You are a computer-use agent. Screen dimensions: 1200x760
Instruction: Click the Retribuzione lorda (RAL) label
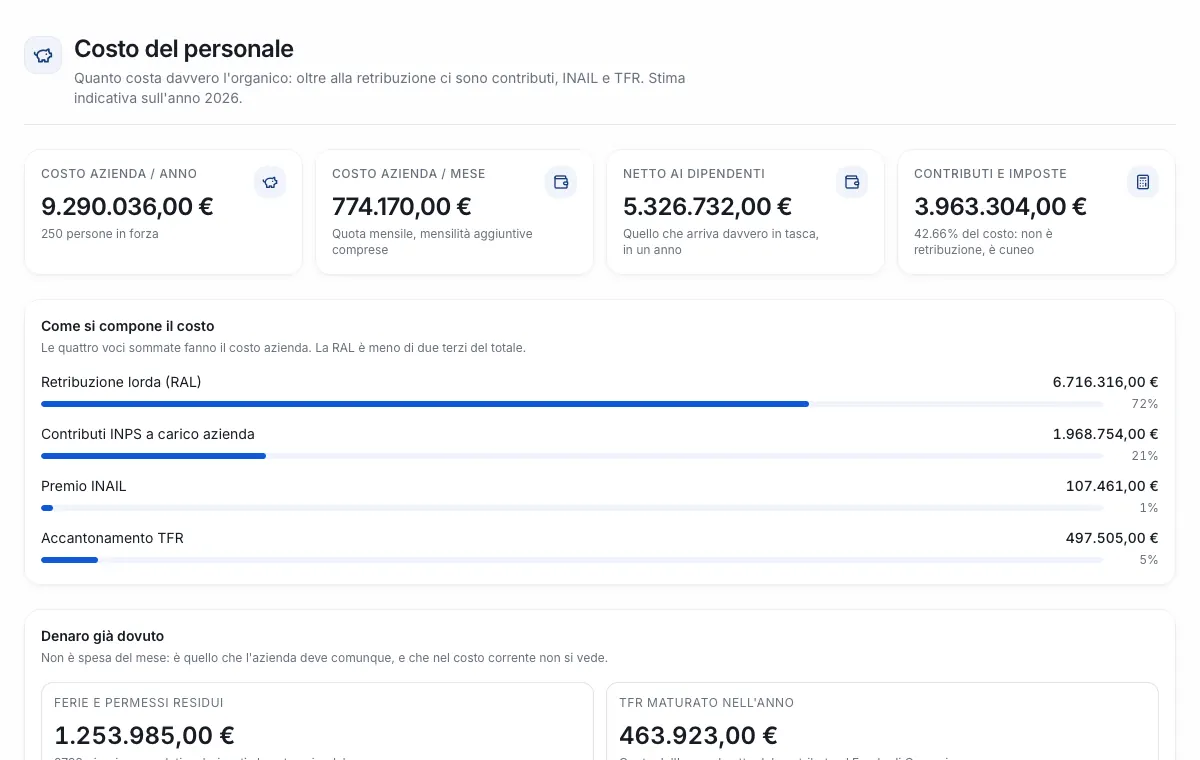coord(121,382)
